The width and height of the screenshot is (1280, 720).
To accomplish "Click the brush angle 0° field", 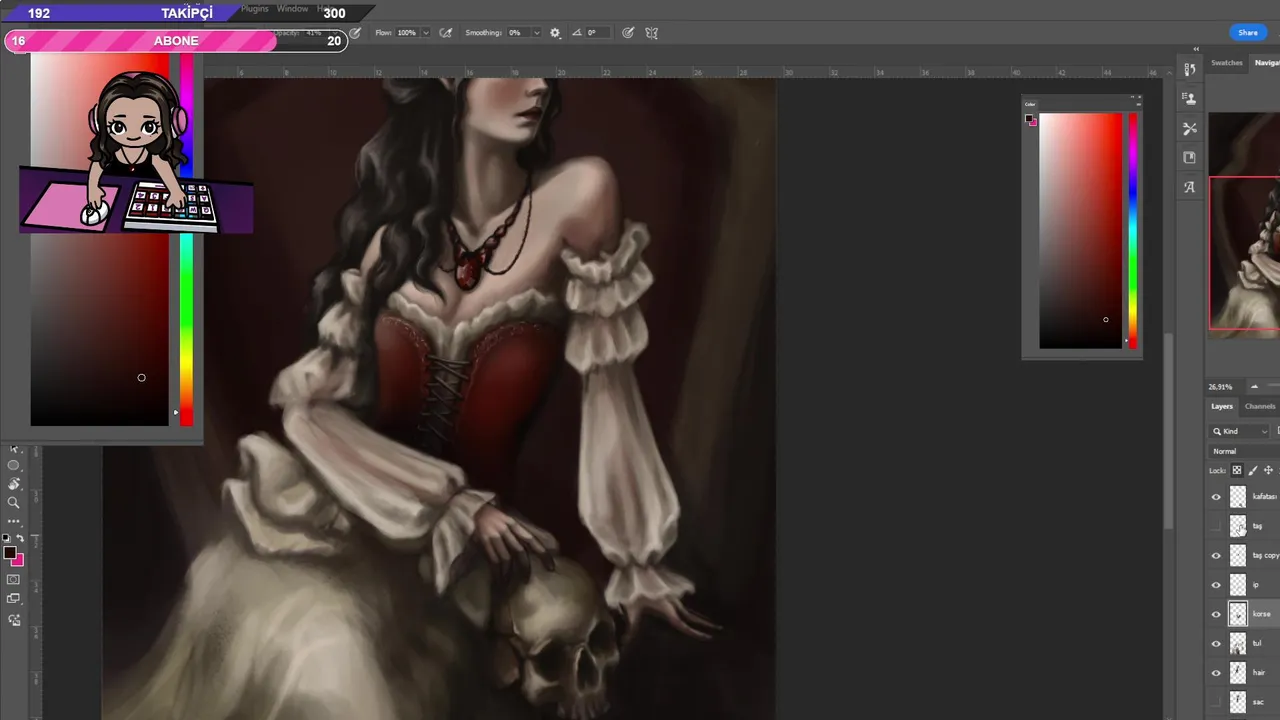I will point(598,33).
